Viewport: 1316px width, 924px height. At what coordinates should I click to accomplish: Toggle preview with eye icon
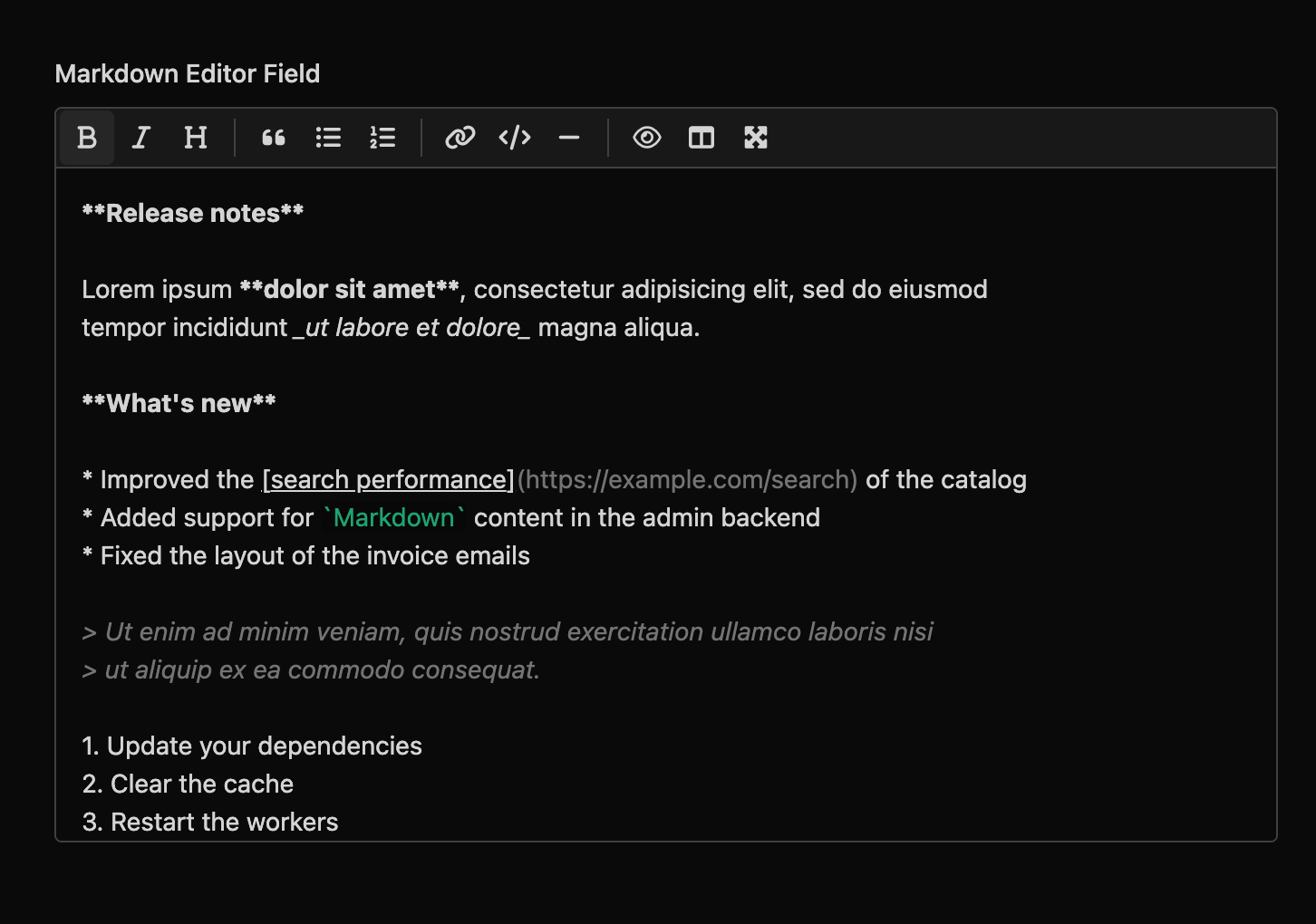647,138
